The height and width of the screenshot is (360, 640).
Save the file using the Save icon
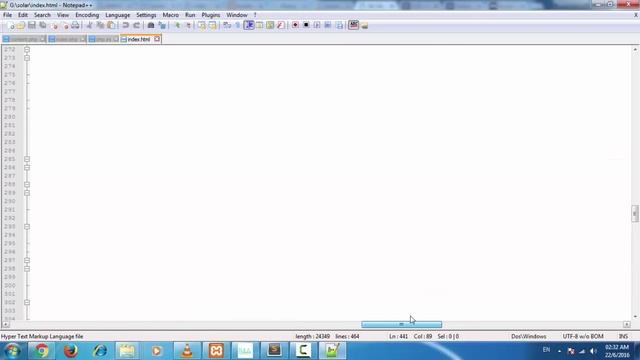click(31, 25)
